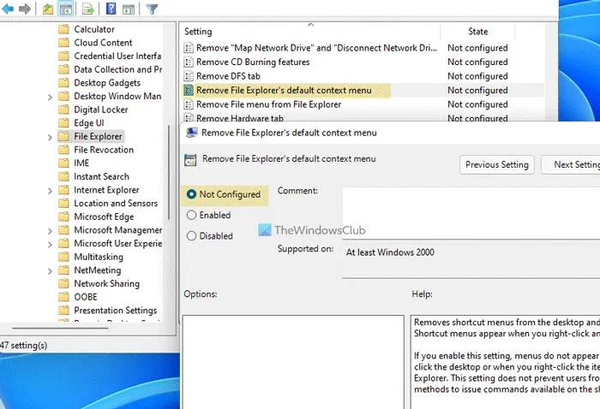The width and height of the screenshot is (600, 409).
Task: Click the Edge UI folder icon
Action: pyautogui.click(x=64, y=123)
